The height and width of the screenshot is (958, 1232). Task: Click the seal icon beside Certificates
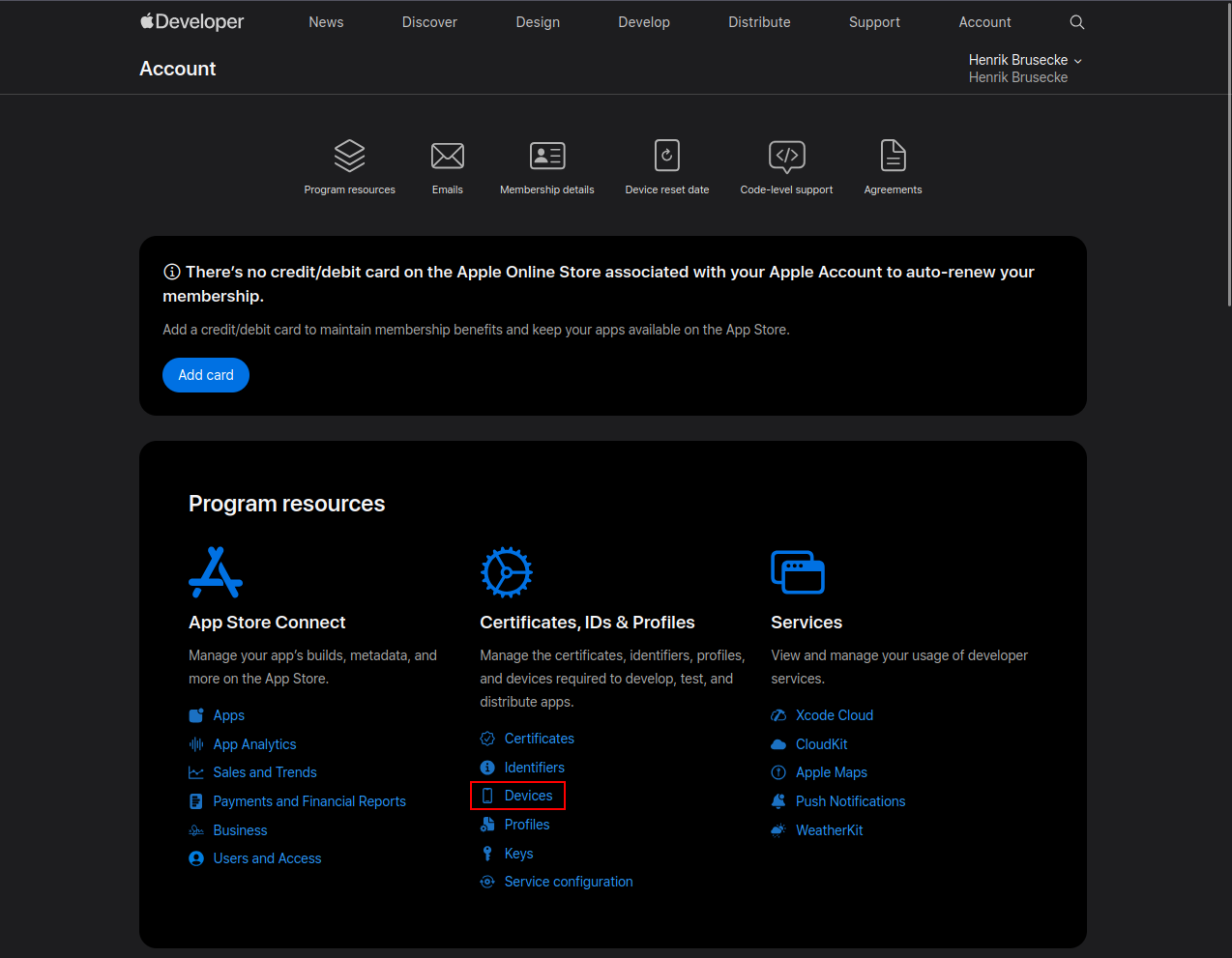click(487, 739)
